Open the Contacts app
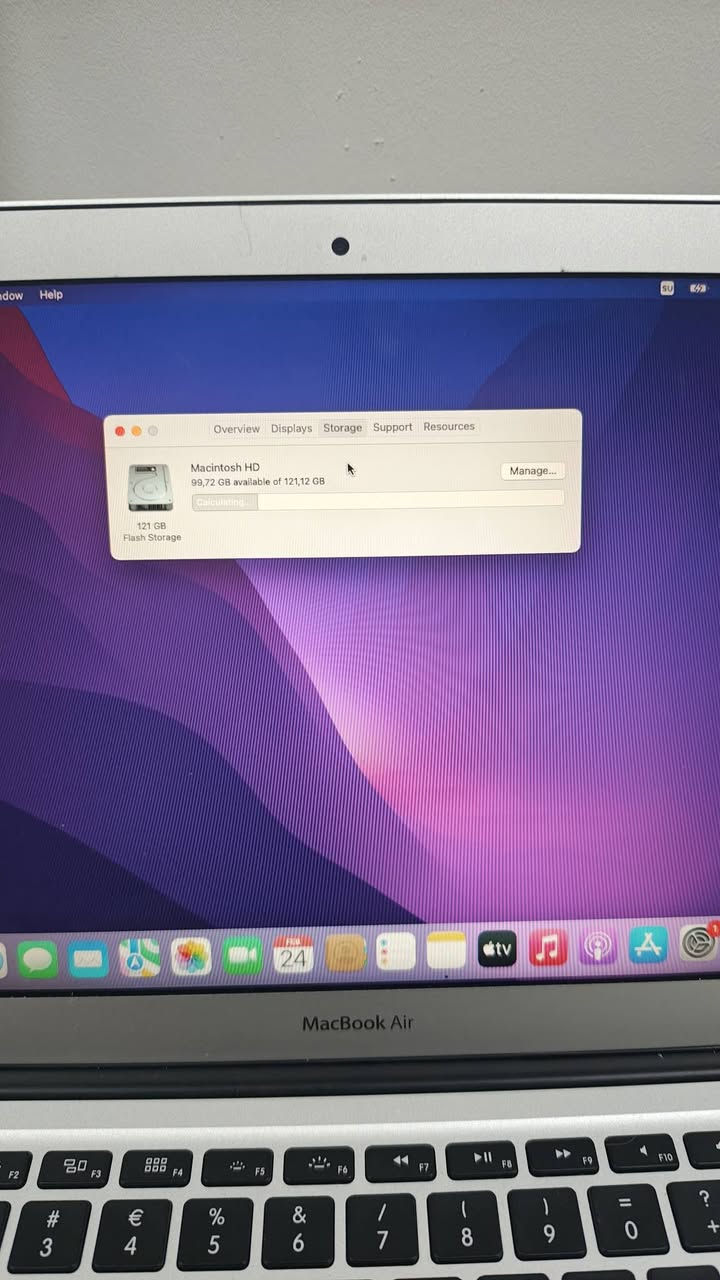 coord(345,954)
